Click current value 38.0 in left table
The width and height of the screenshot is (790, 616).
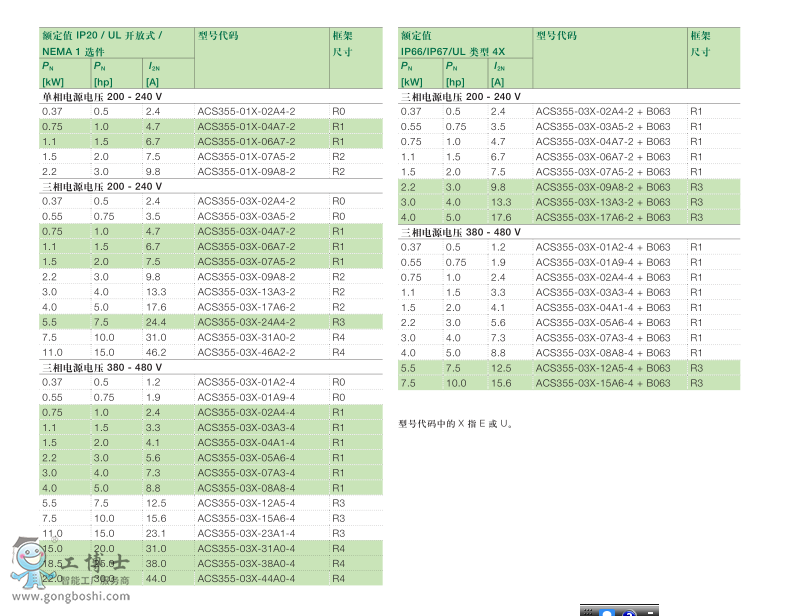pos(156,564)
